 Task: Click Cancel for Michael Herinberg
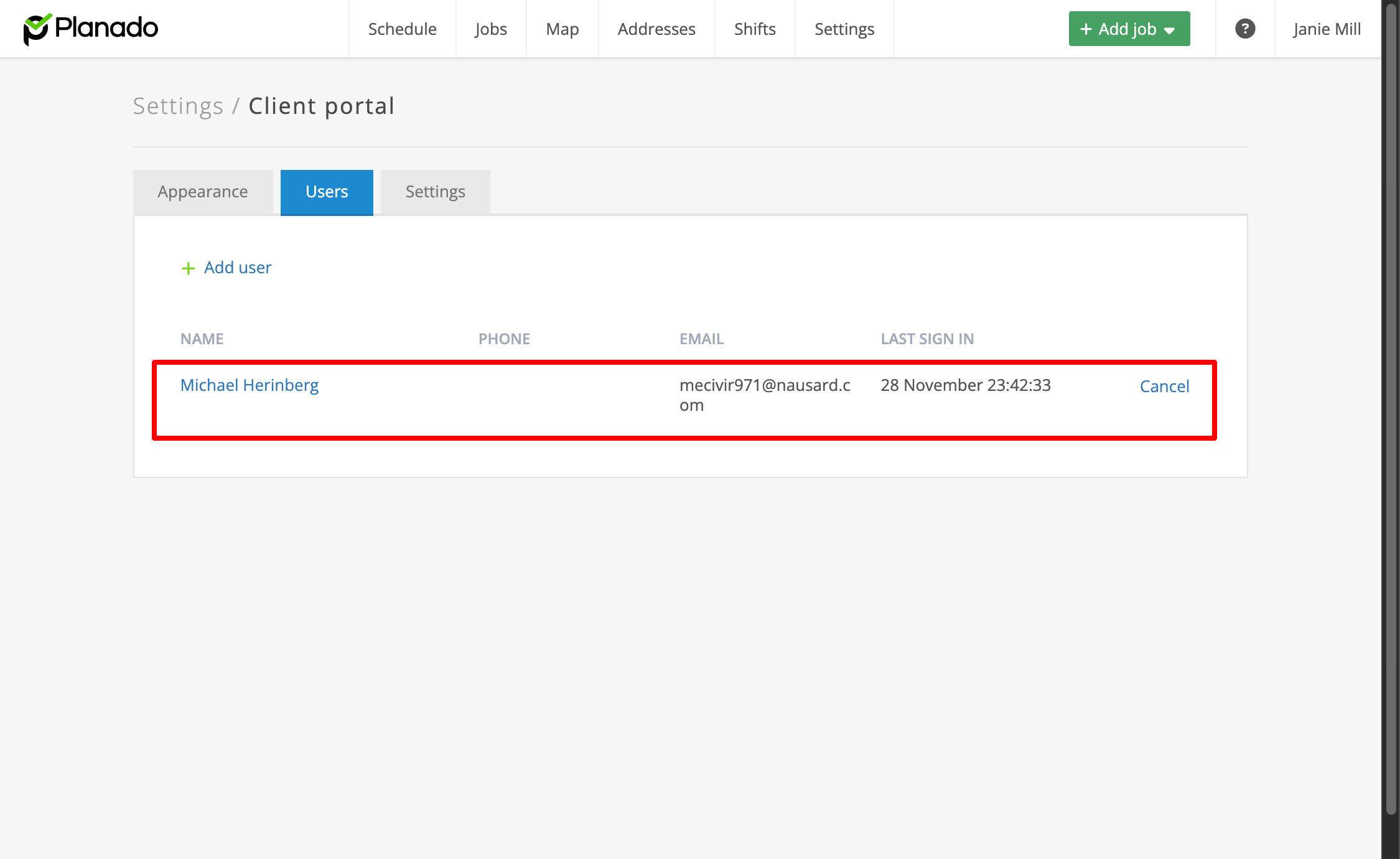(x=1164, y=387)
